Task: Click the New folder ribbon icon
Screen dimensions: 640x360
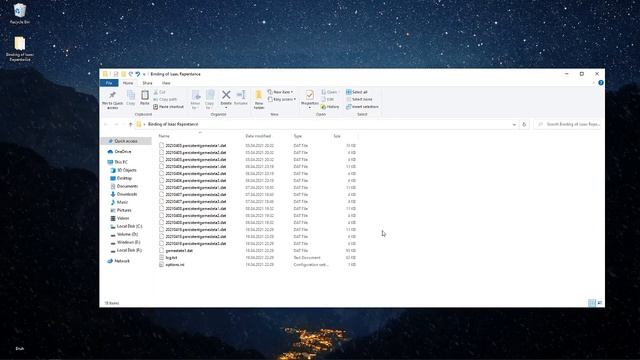Action: point(258,95)
